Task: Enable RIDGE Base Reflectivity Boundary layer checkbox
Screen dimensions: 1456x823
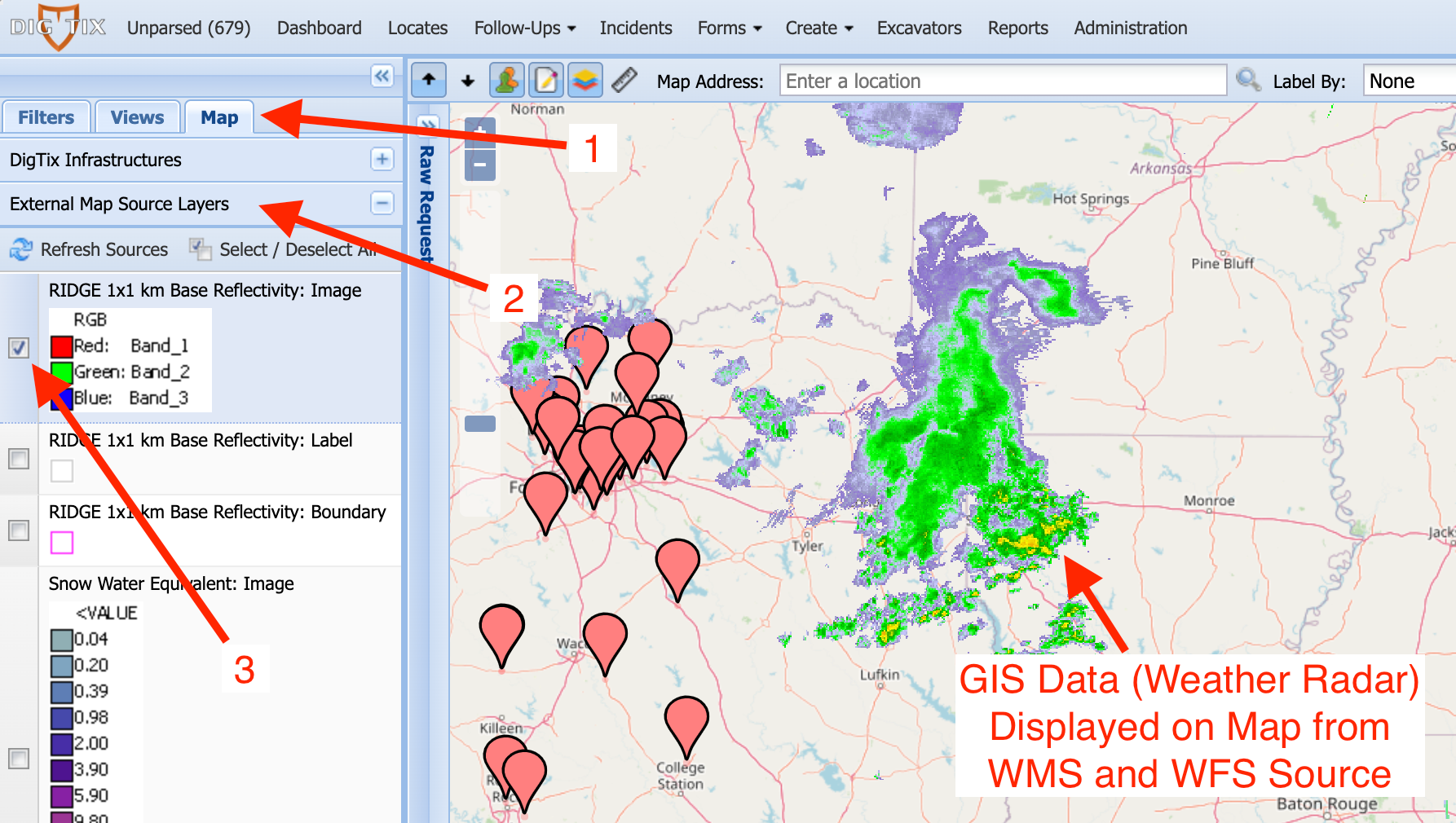Action: 19,530
